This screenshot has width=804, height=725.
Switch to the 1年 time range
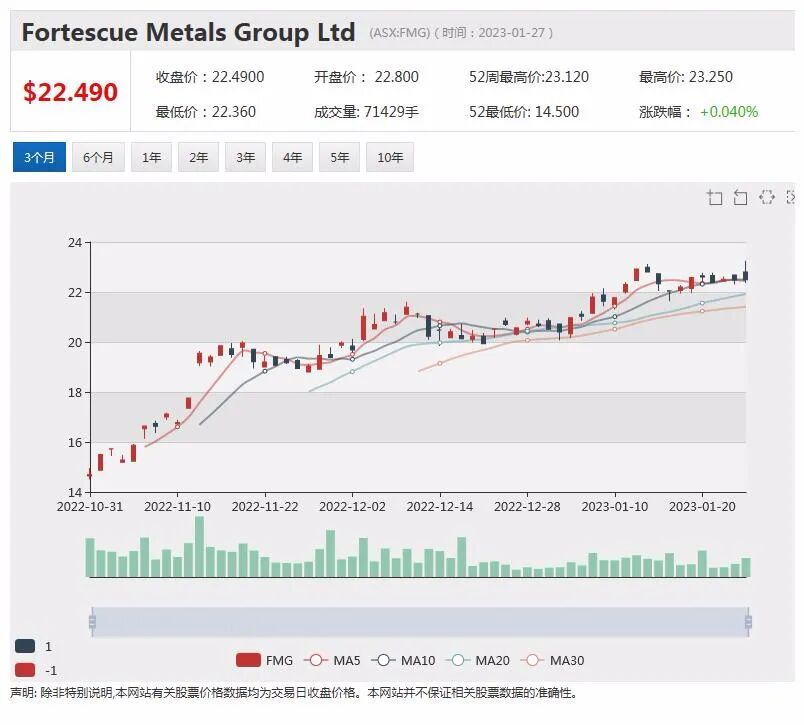[151, 157]
